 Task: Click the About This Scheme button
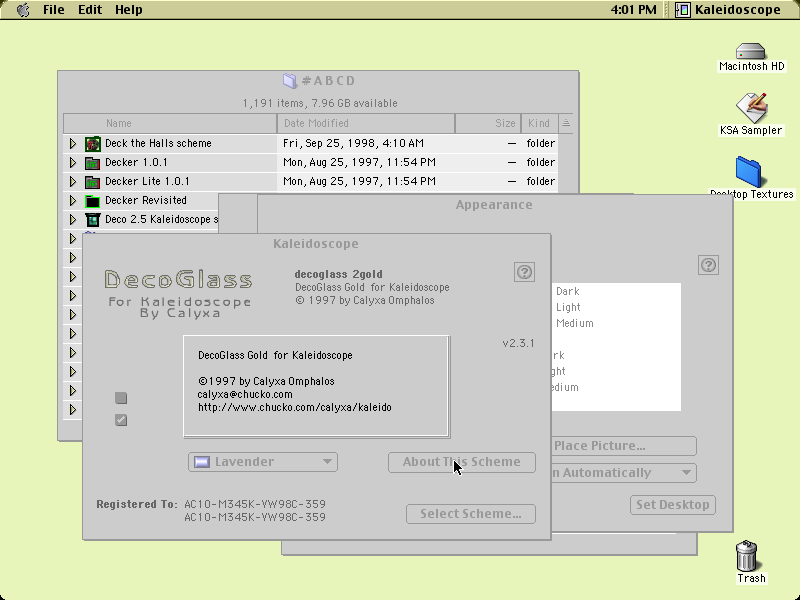[x=462, y=462]
